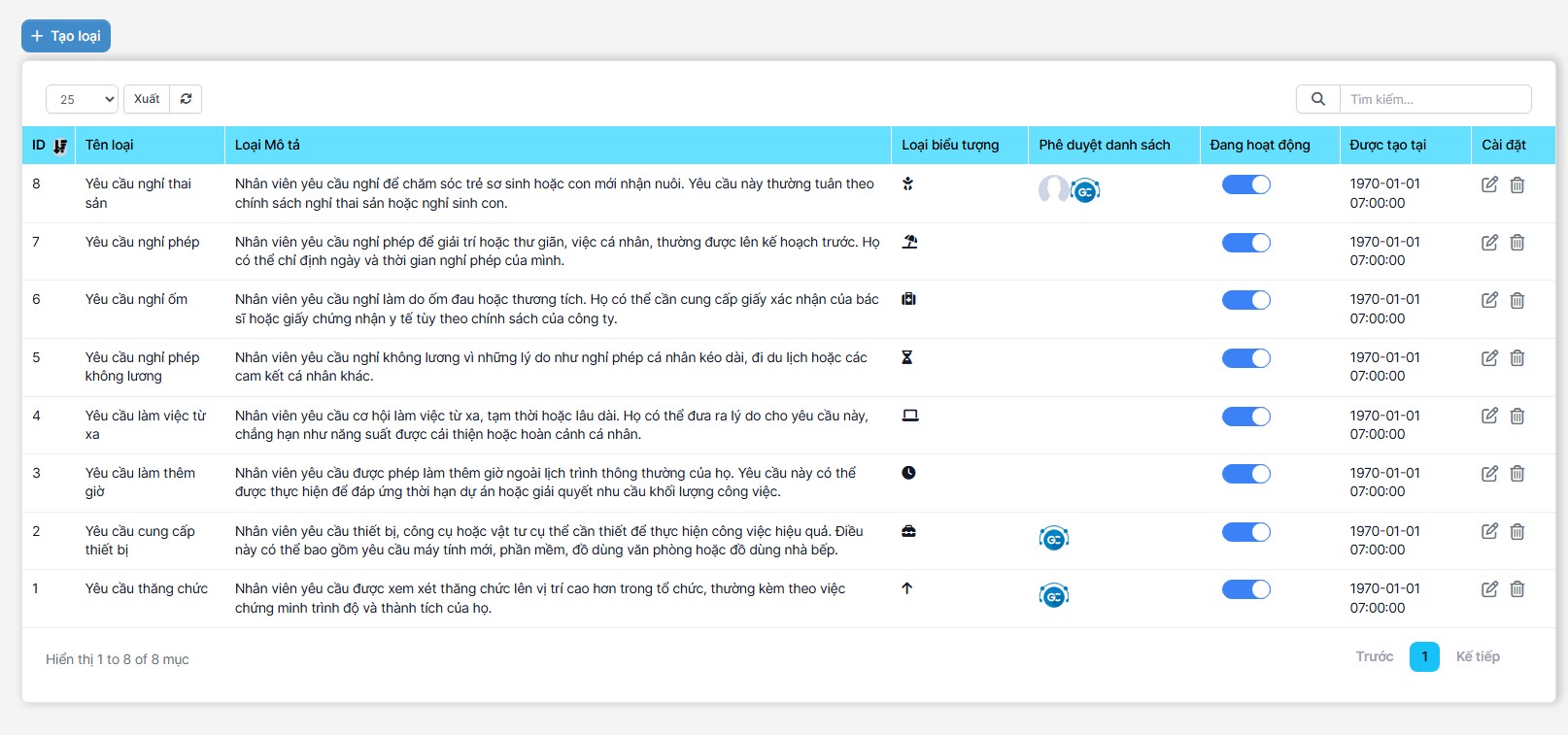The image size is (1568, 735).
Task: Delete the 'Yêu cầu nghỉ ốm' row
Action: pos(1517,300)
